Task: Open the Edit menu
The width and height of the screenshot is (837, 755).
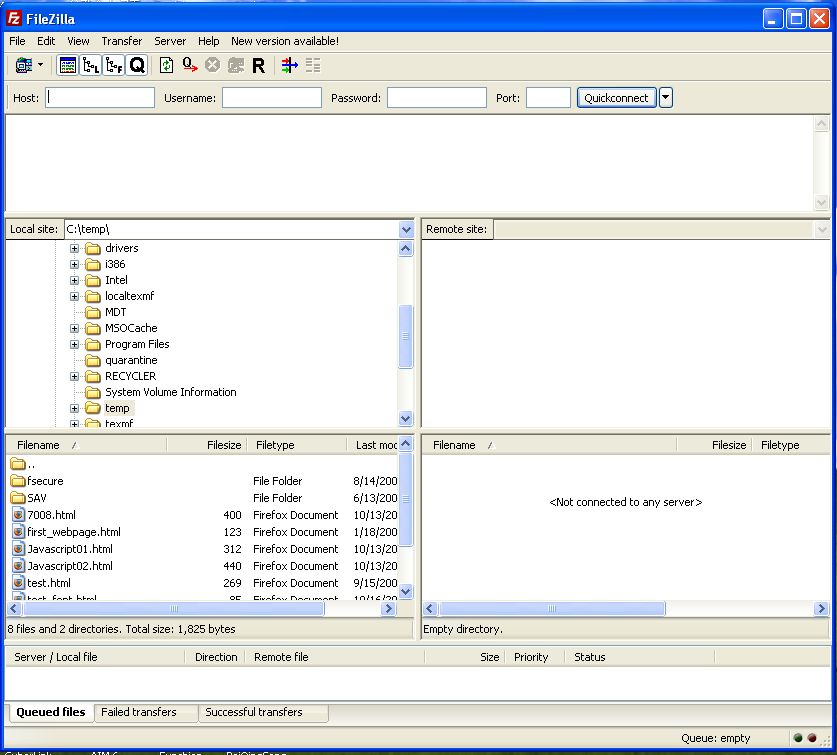Action: coord(46,41)
